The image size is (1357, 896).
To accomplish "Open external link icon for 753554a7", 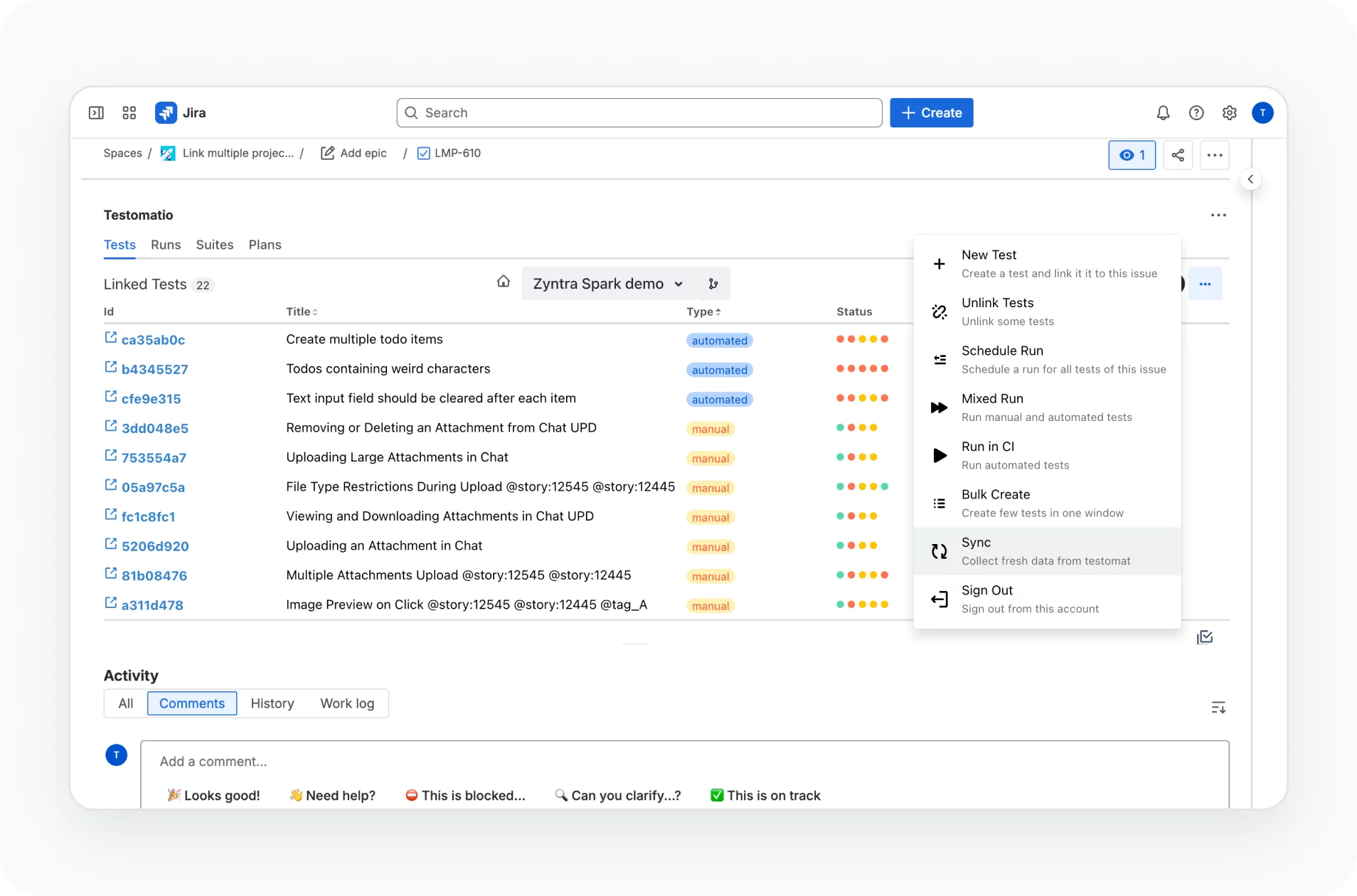I will click(x=110, y=456).
